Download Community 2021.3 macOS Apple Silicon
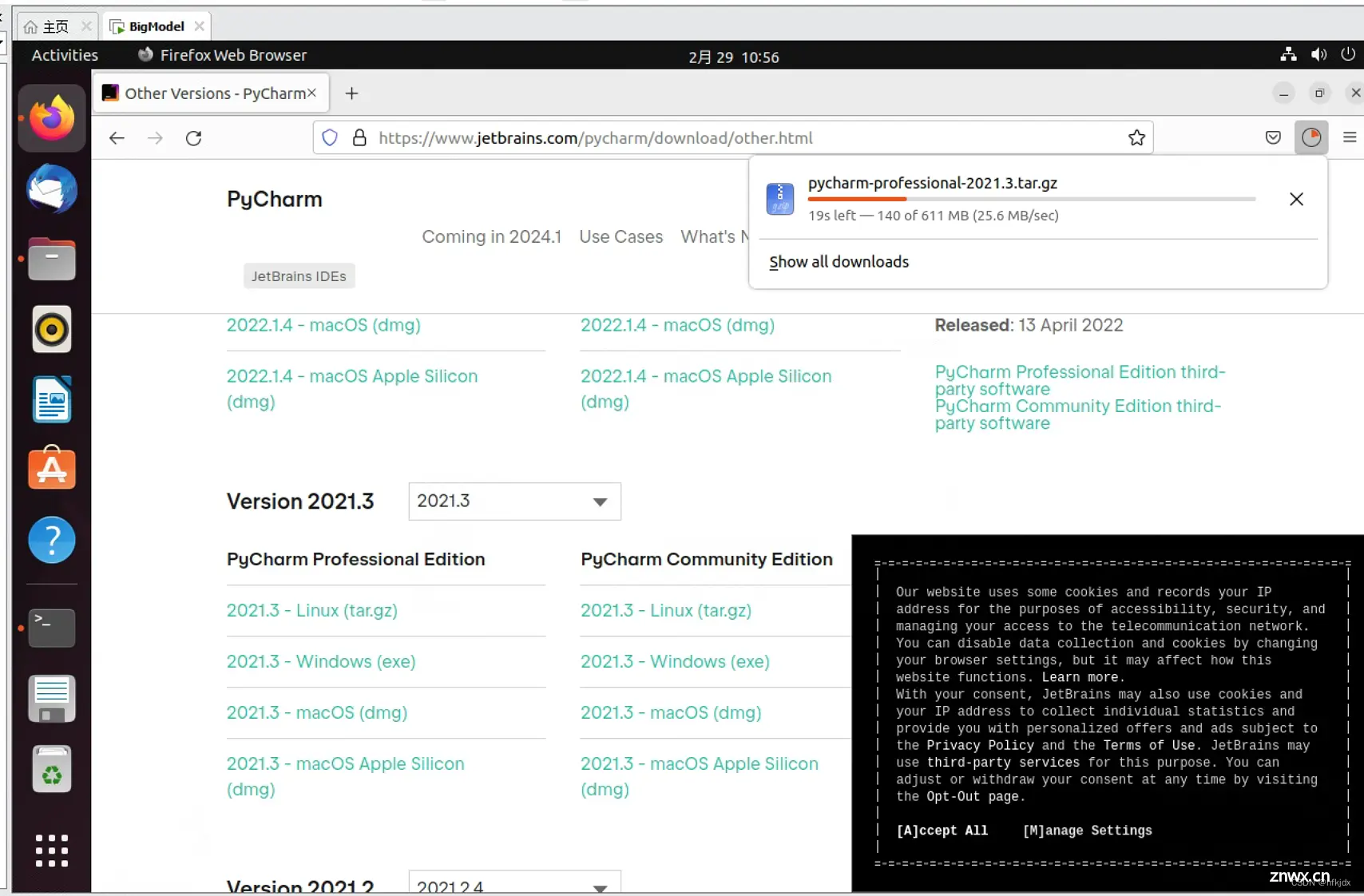 pos(700,776)
